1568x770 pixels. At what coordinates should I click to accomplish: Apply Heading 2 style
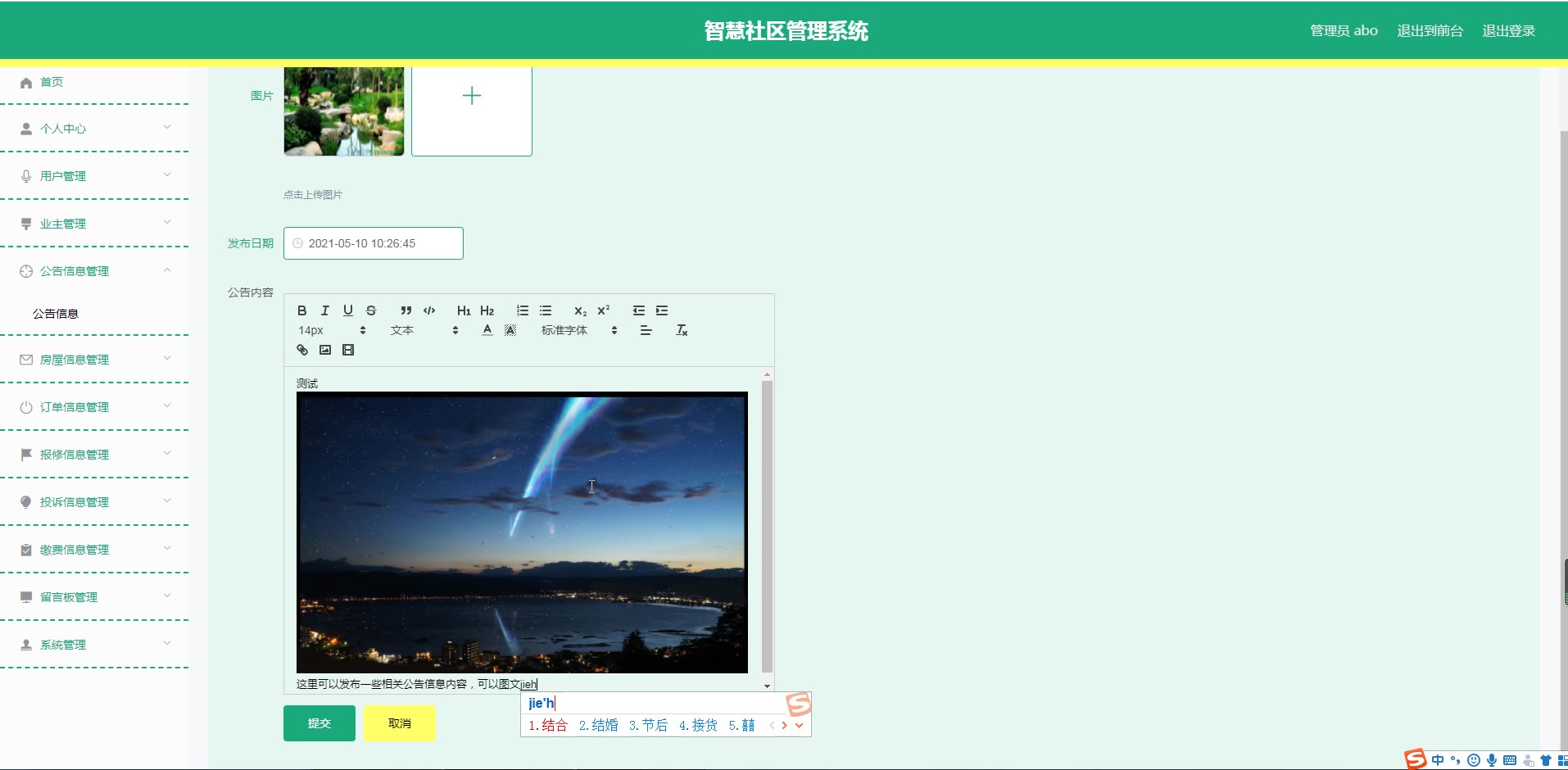coord(487,310)
